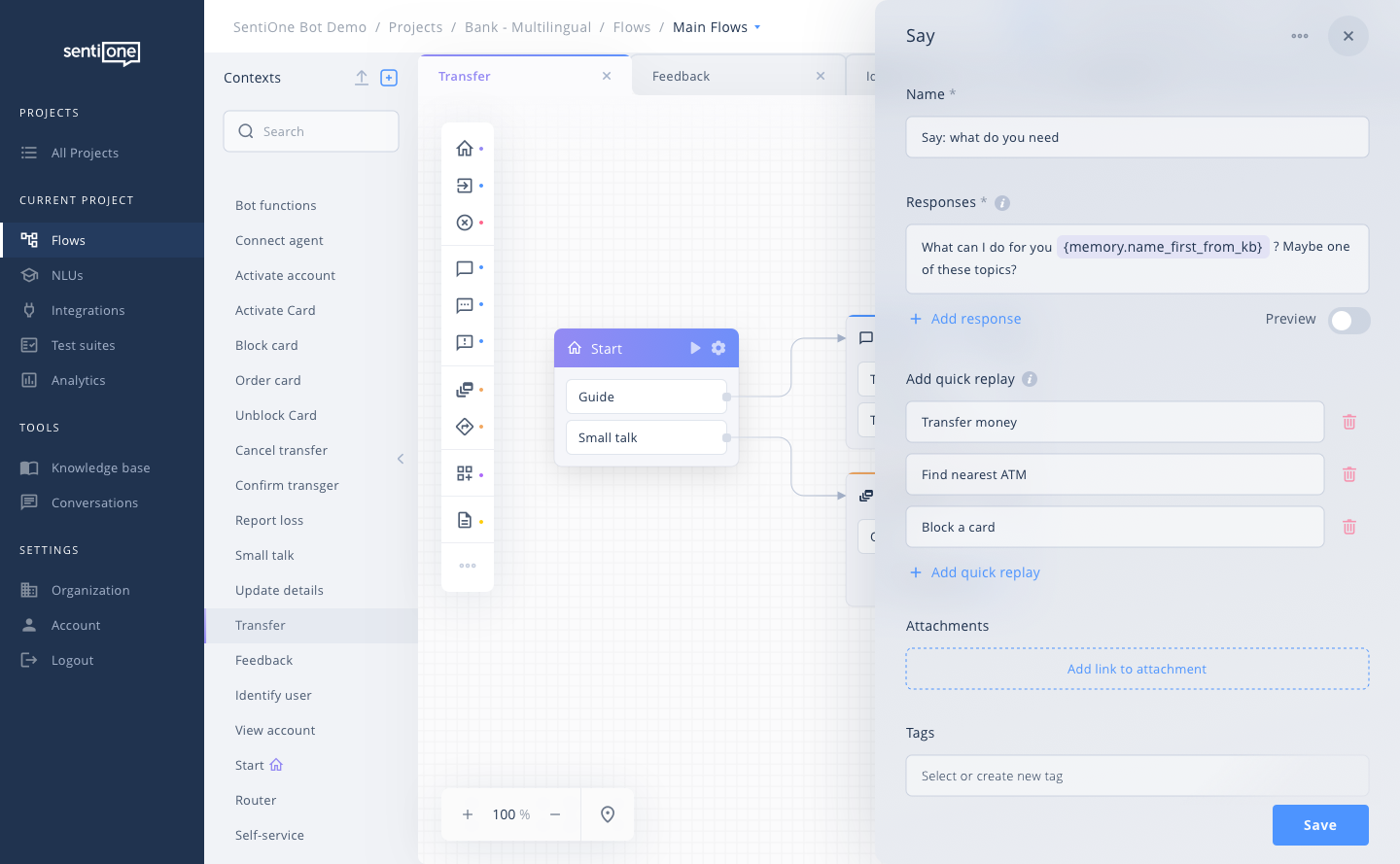Open the more options menu in the Say panel

(1300, 36)
